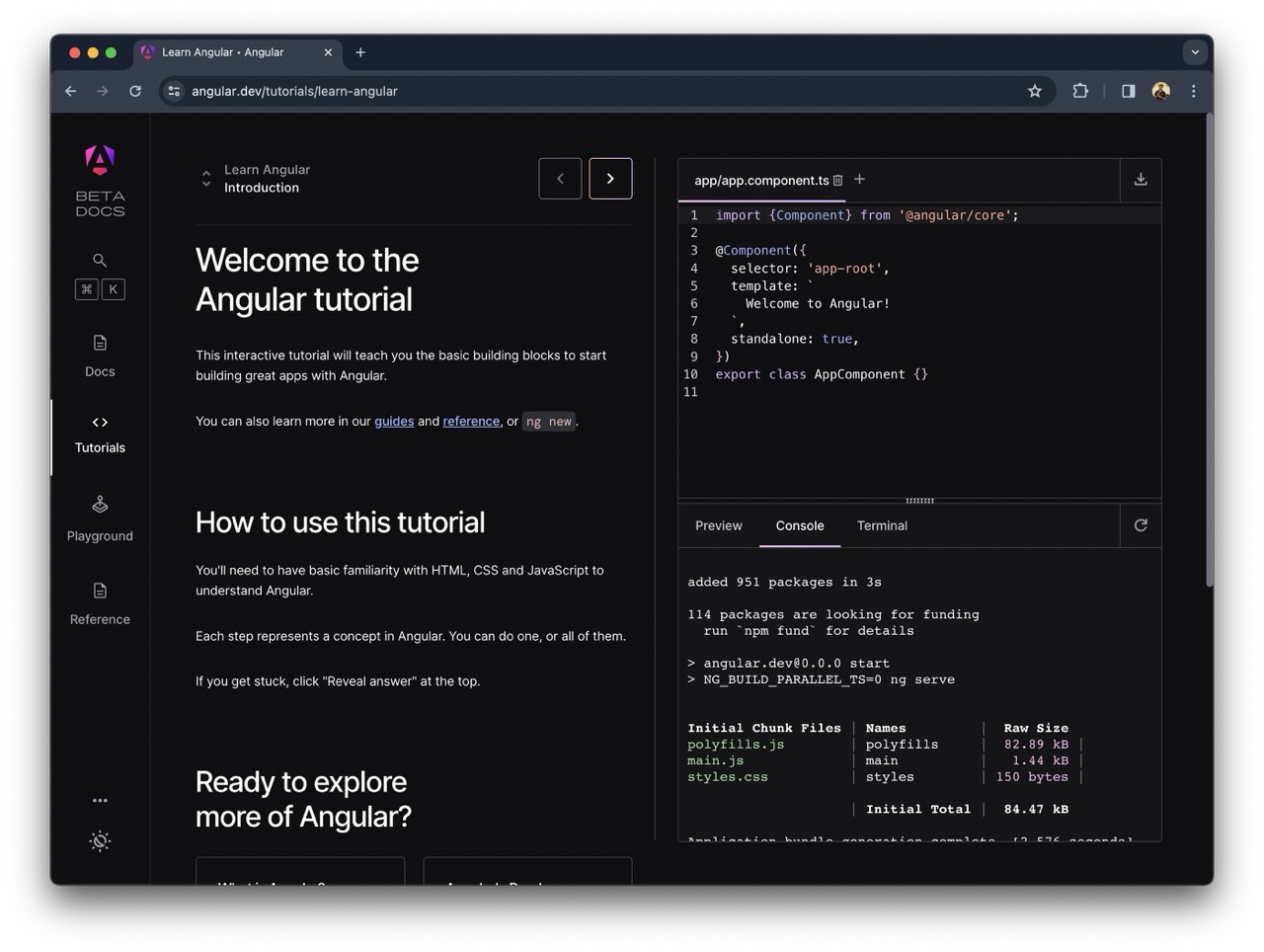Toggle the light/dark theme icon
Image resolution: width=1264 pixels, height=952 pixels.
pos(100,840)
